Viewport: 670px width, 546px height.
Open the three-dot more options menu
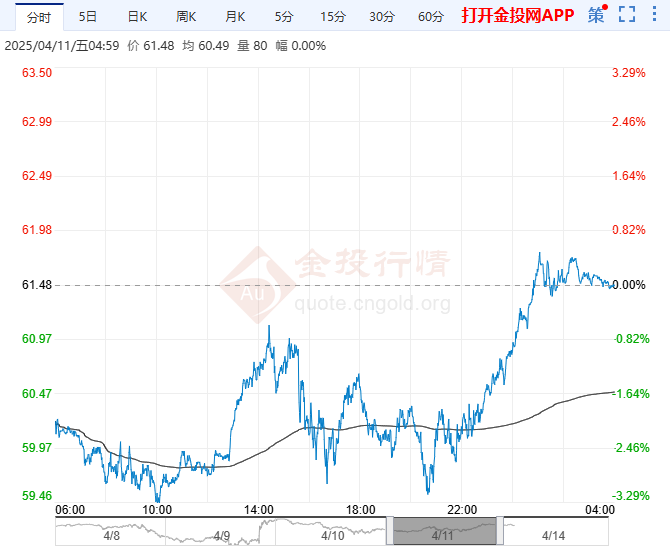pos(654,15)
